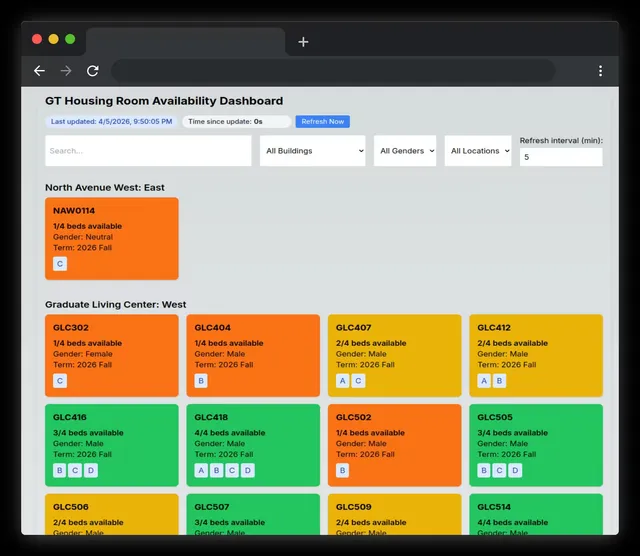Reload the page with the refresh icon
Viewport: 640px width, 556px height.
[93, 71]
